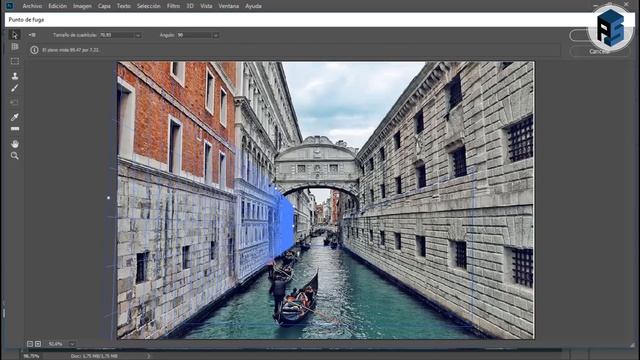The width and height of the screenshot is (640, 360).
Task: Open the Imagen menu
Action: click(82, 6)
